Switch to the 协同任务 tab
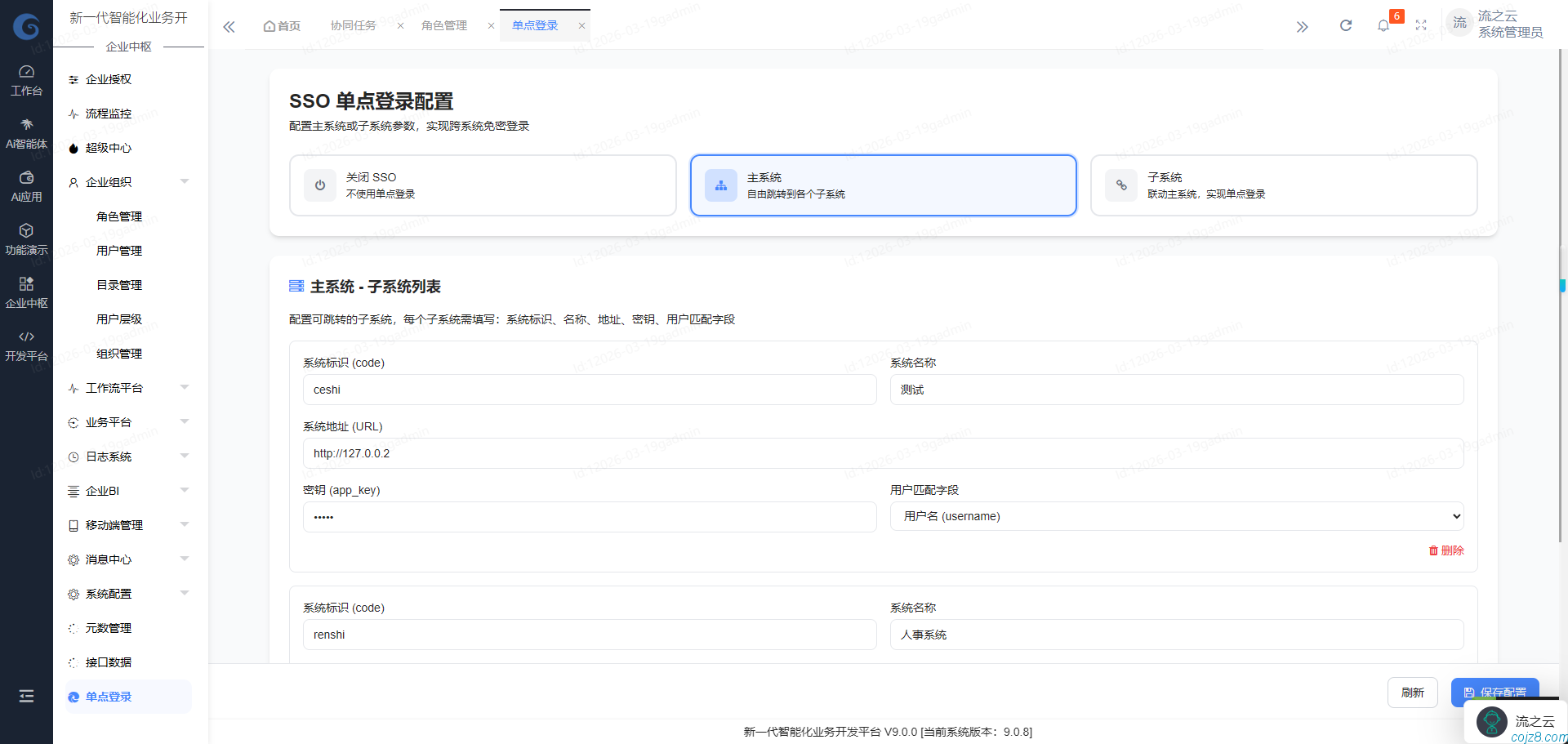1568x744 pixels. [358, 25]
